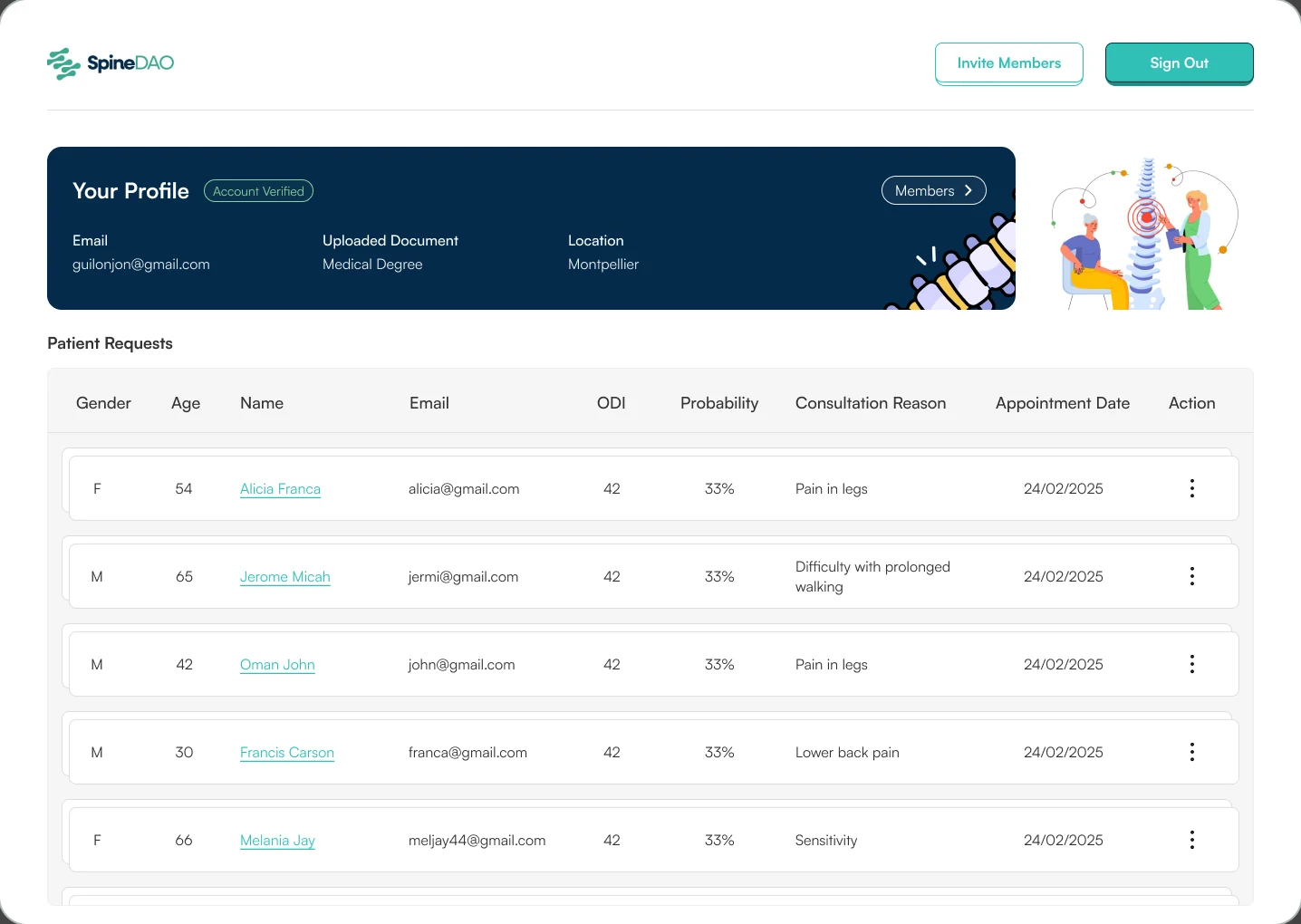1301x924 pixels.
Task: Click the Account Verified badge
Action: click(x=258, y=191)
